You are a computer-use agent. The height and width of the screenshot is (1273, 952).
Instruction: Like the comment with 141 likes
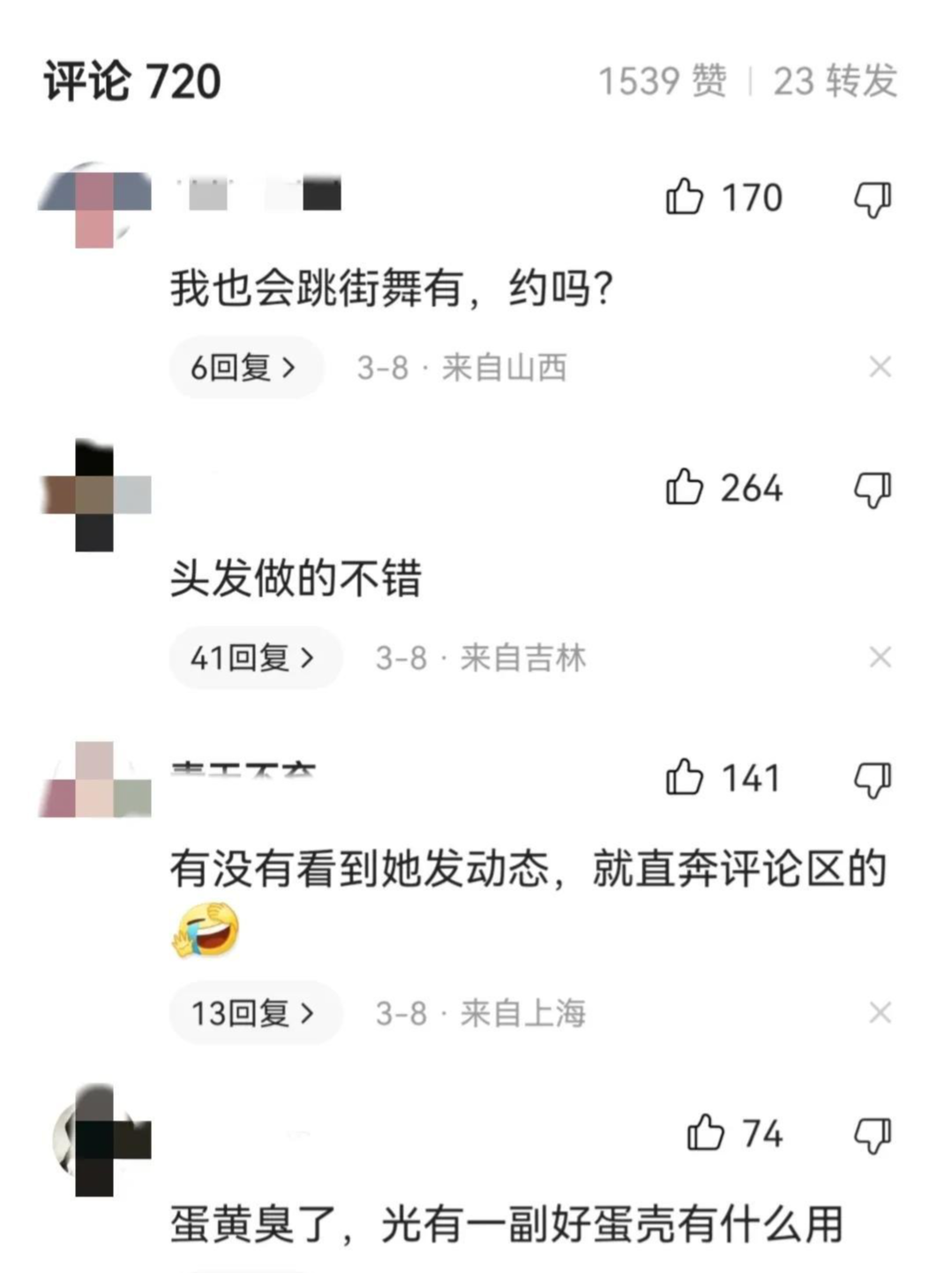[685, 777]
